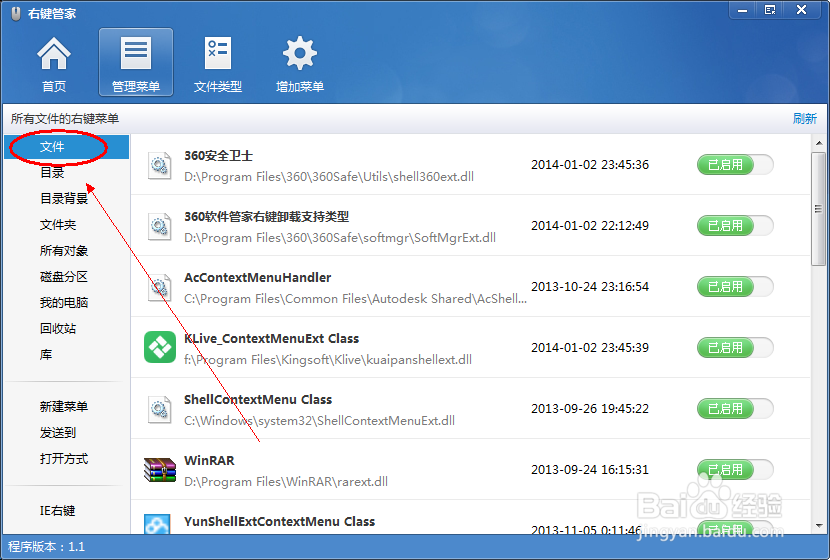Click the AcContextMenuHandler entry name
Viewport: 830px width, 560px height.
click(257, 277)
